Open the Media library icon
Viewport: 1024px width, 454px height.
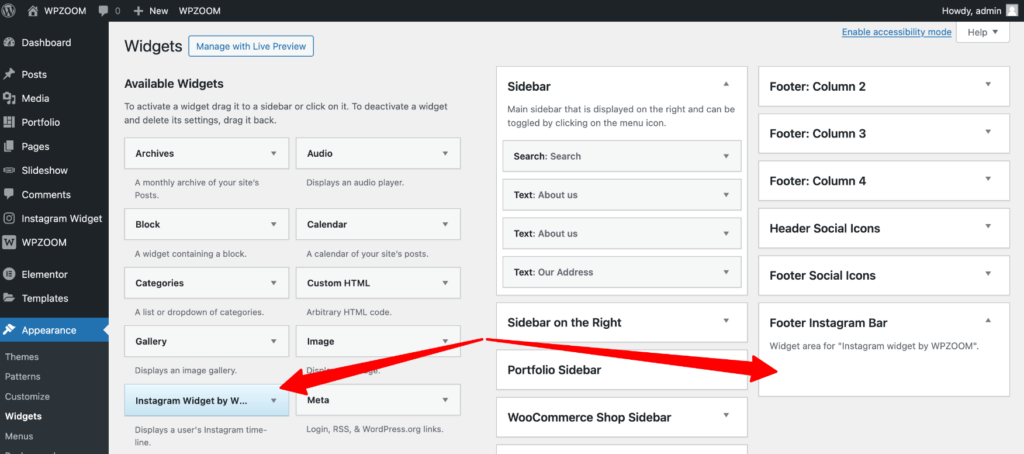pyautogui.click(x=10, y=99)
